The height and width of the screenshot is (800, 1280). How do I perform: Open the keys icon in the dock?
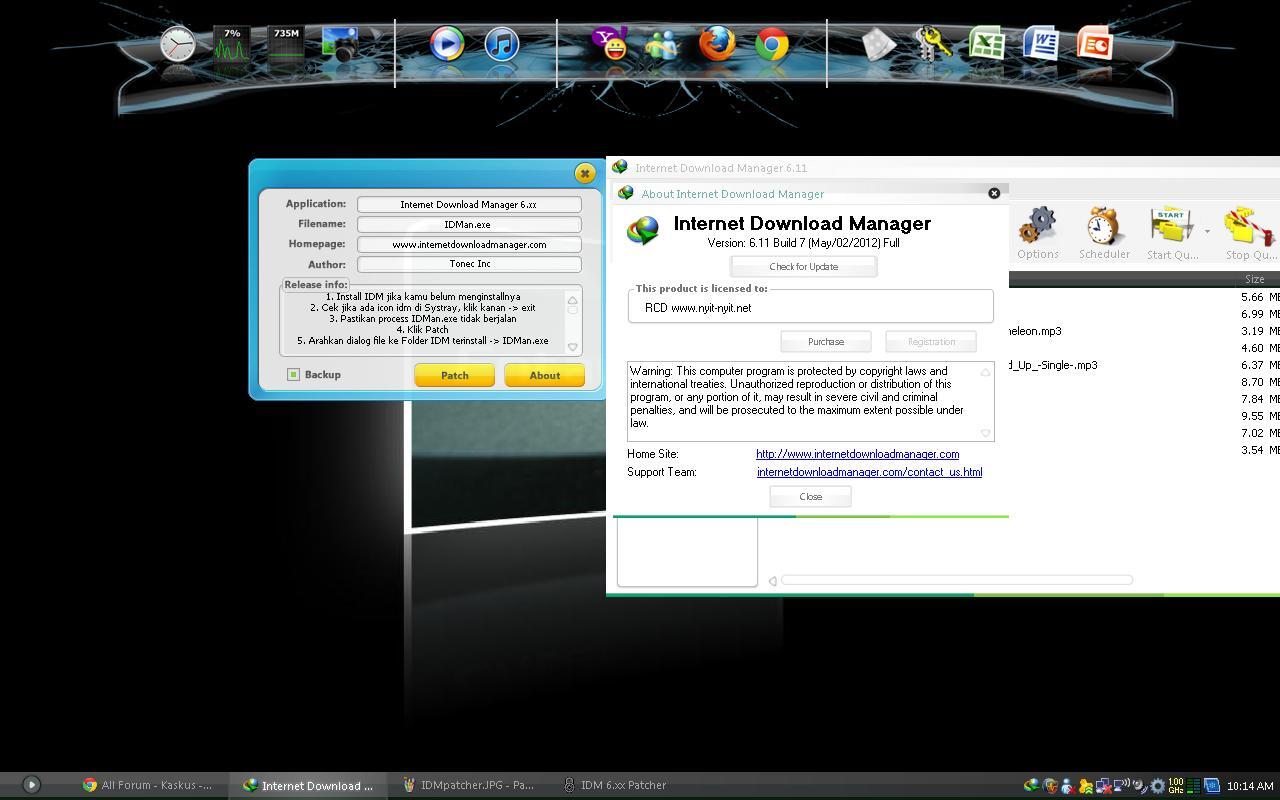point(933,45)
